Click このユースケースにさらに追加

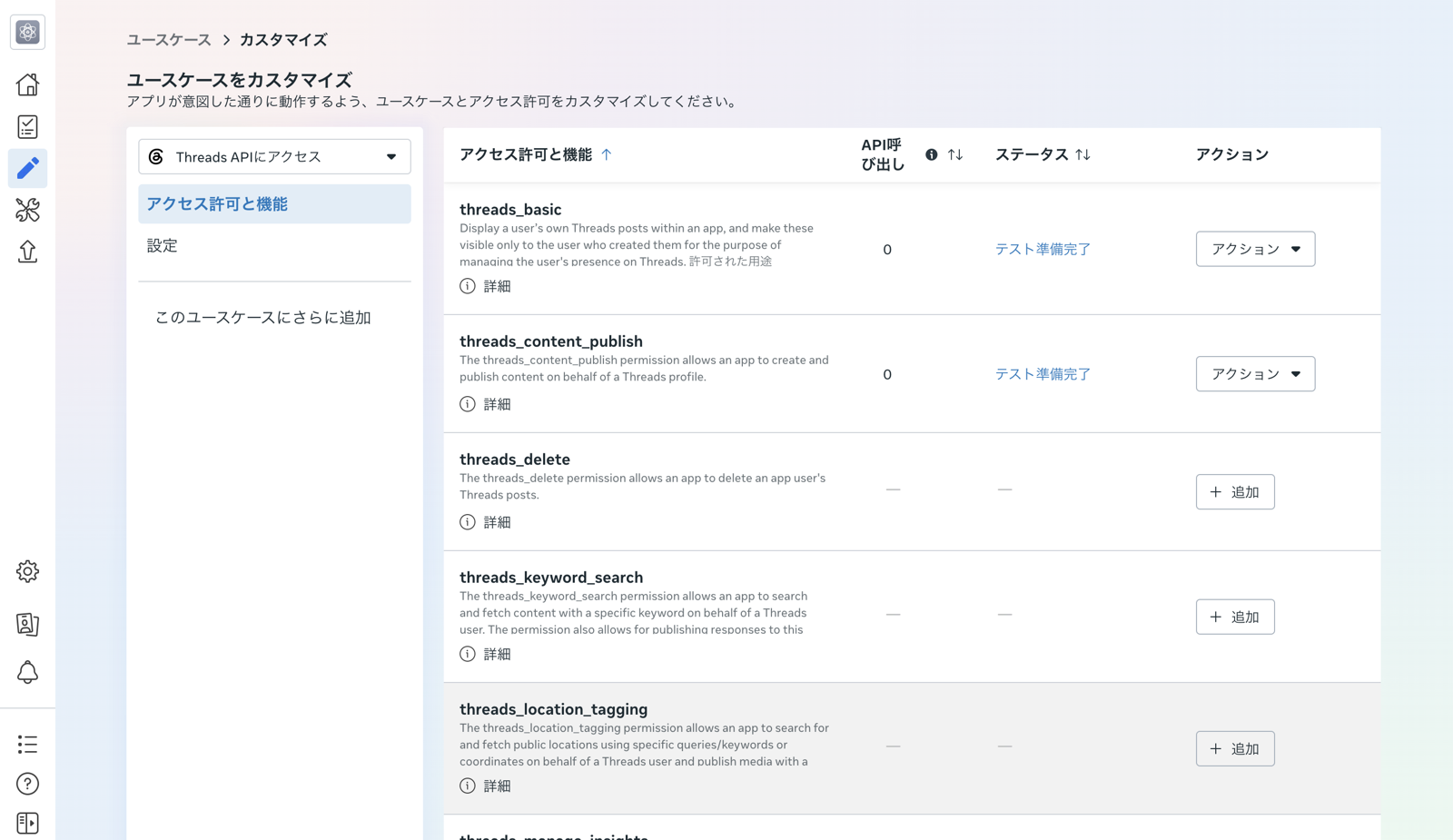pos(263,317)
